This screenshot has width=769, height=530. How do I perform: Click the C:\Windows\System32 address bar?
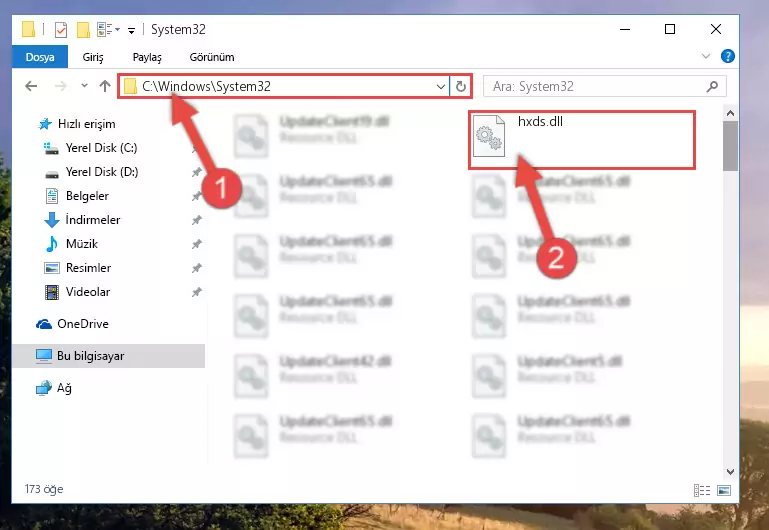click(x=284, y=86)
